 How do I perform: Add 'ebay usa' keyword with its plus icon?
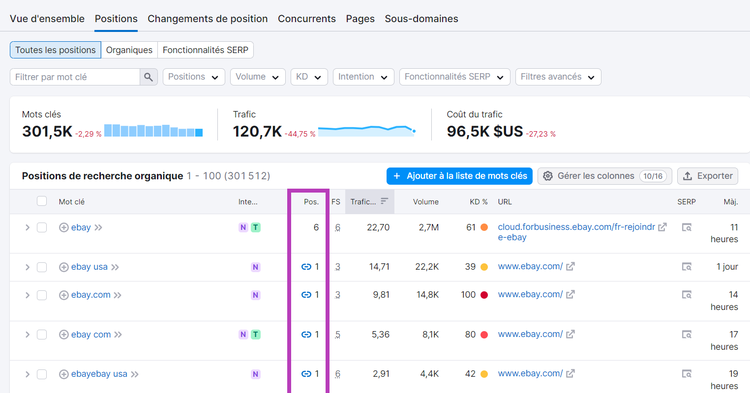click(x=64, y=267)
